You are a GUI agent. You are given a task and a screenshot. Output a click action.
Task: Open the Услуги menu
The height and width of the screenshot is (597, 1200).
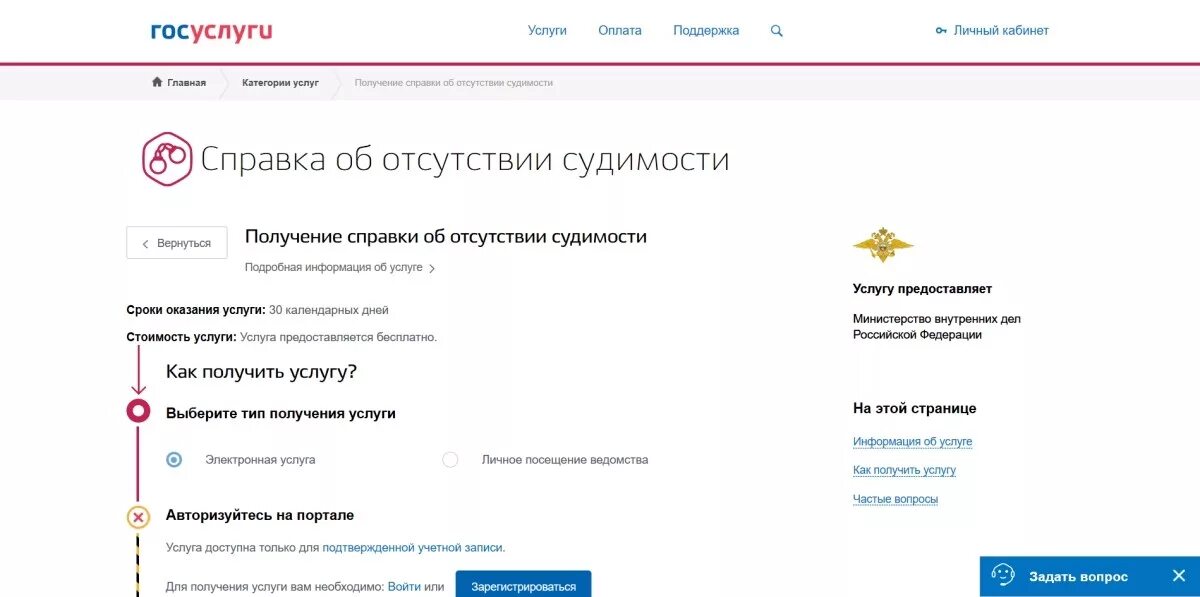pyautogui.click(x=547, y=31)
